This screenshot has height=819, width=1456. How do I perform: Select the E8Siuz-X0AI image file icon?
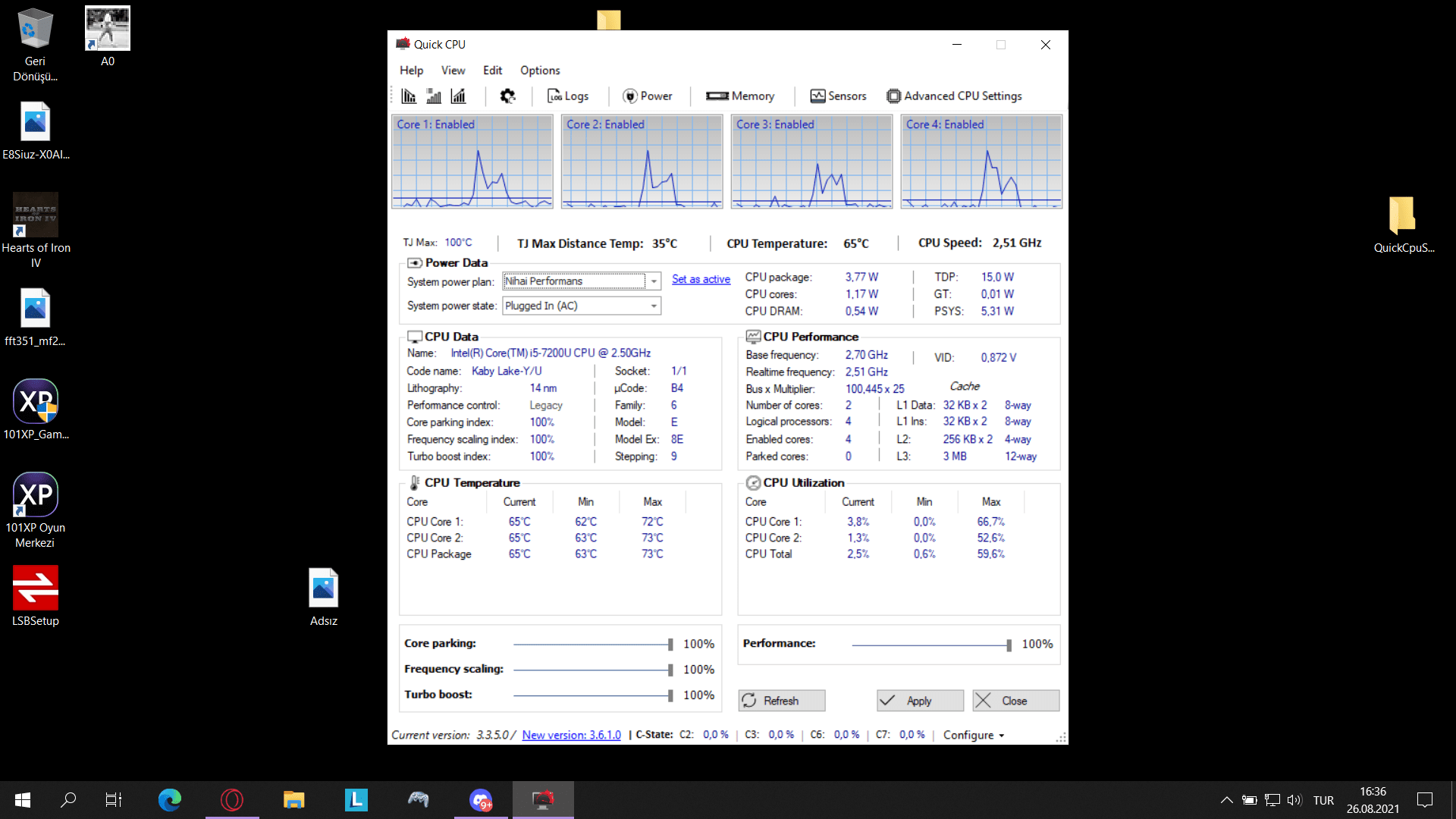[36, 130]
